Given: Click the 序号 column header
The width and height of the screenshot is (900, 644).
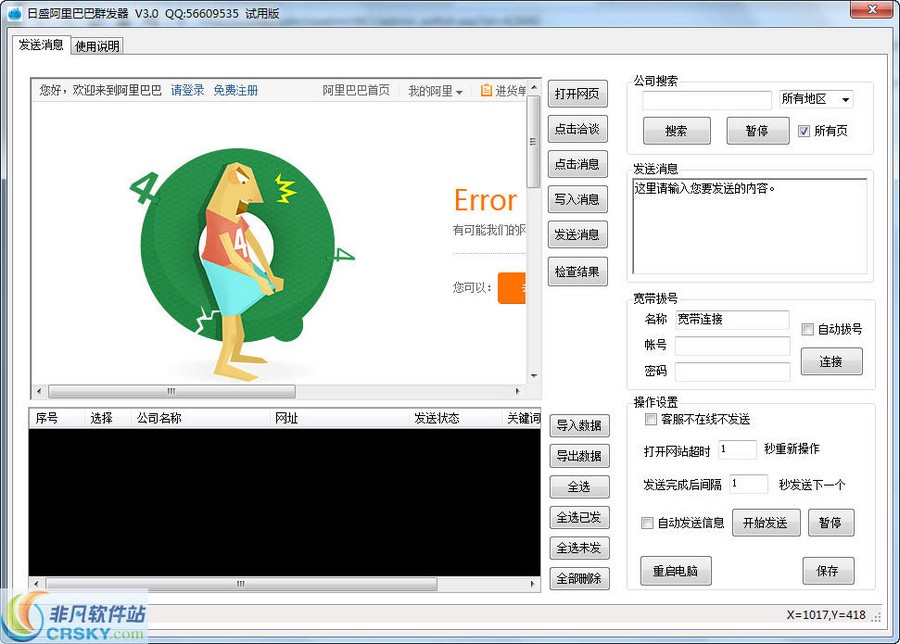Looking at the screenshot, I should click(x=56, y=418).
